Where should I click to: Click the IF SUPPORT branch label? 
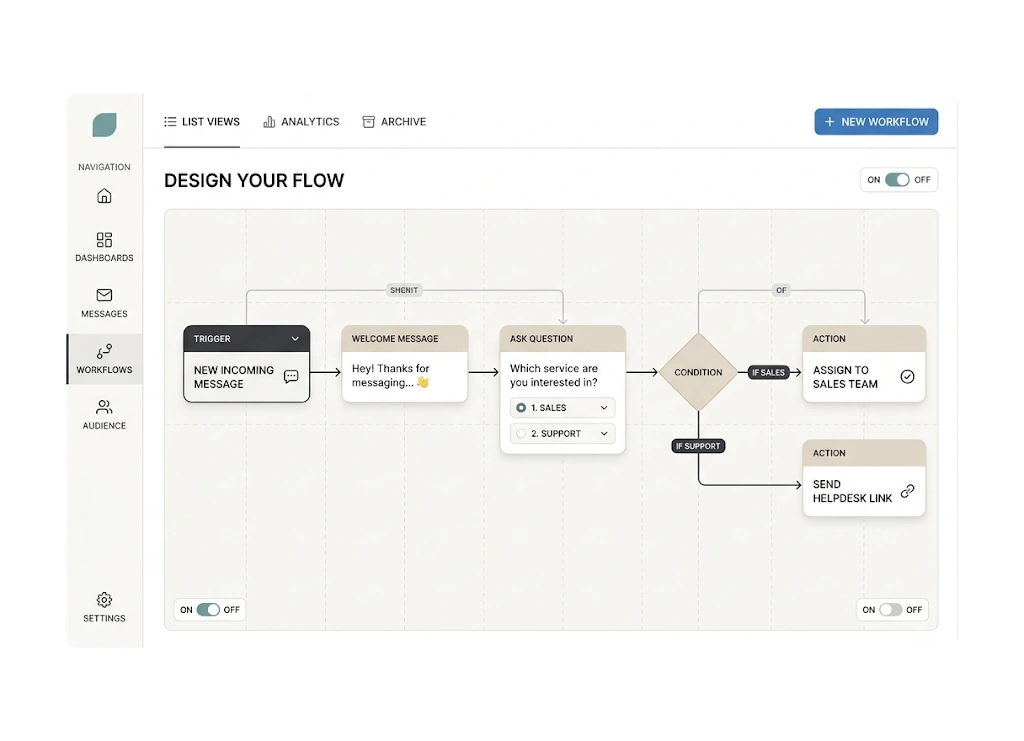coord(698,446)
